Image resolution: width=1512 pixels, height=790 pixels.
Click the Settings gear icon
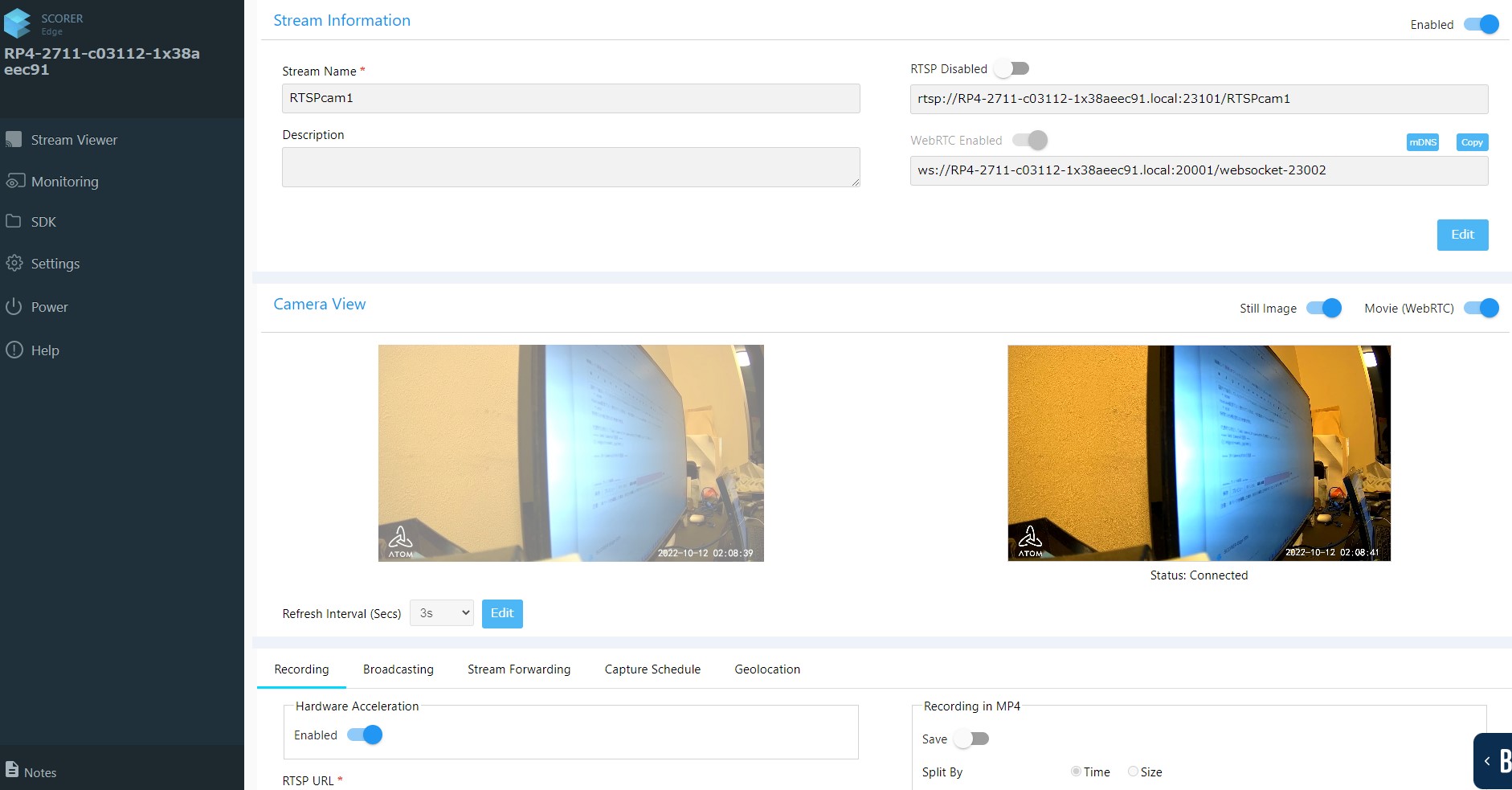click(x=14, y=264)
